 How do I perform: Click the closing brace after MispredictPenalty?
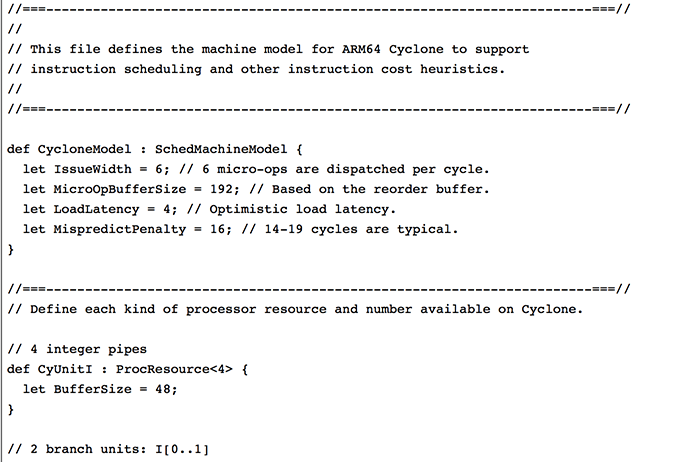(x=11, y=250)
